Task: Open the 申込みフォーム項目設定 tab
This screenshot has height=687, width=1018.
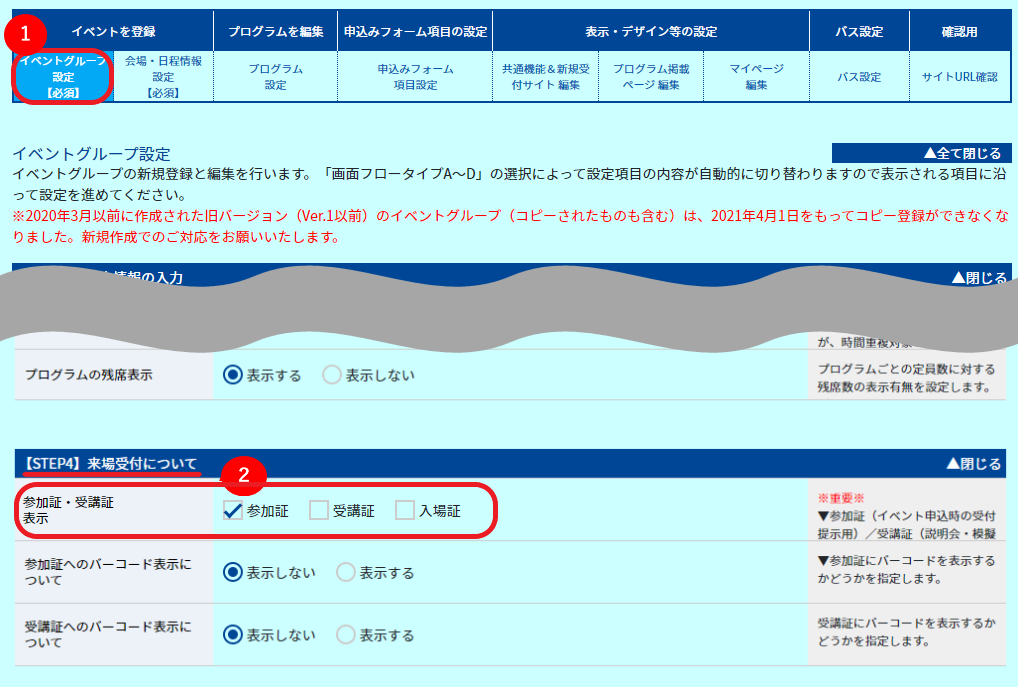Action: [x=416, y=77]
